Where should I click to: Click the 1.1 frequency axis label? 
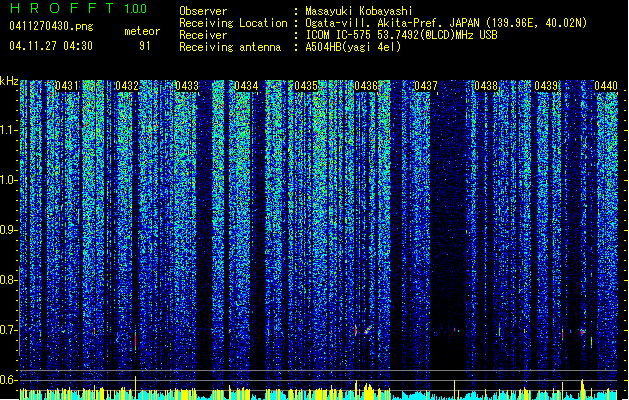click(x=9, y=130)
